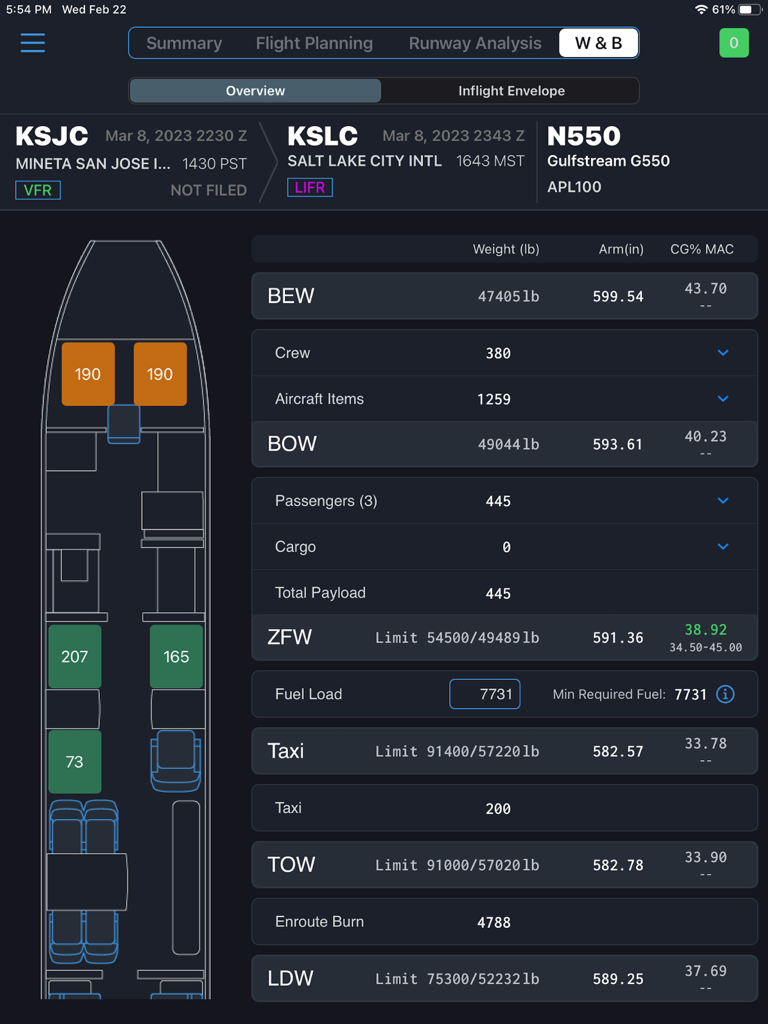The height and width of the screenshot is (1024, 768).
Task: Tap the LIFR badge under KSLC
Action: [310, 187]
